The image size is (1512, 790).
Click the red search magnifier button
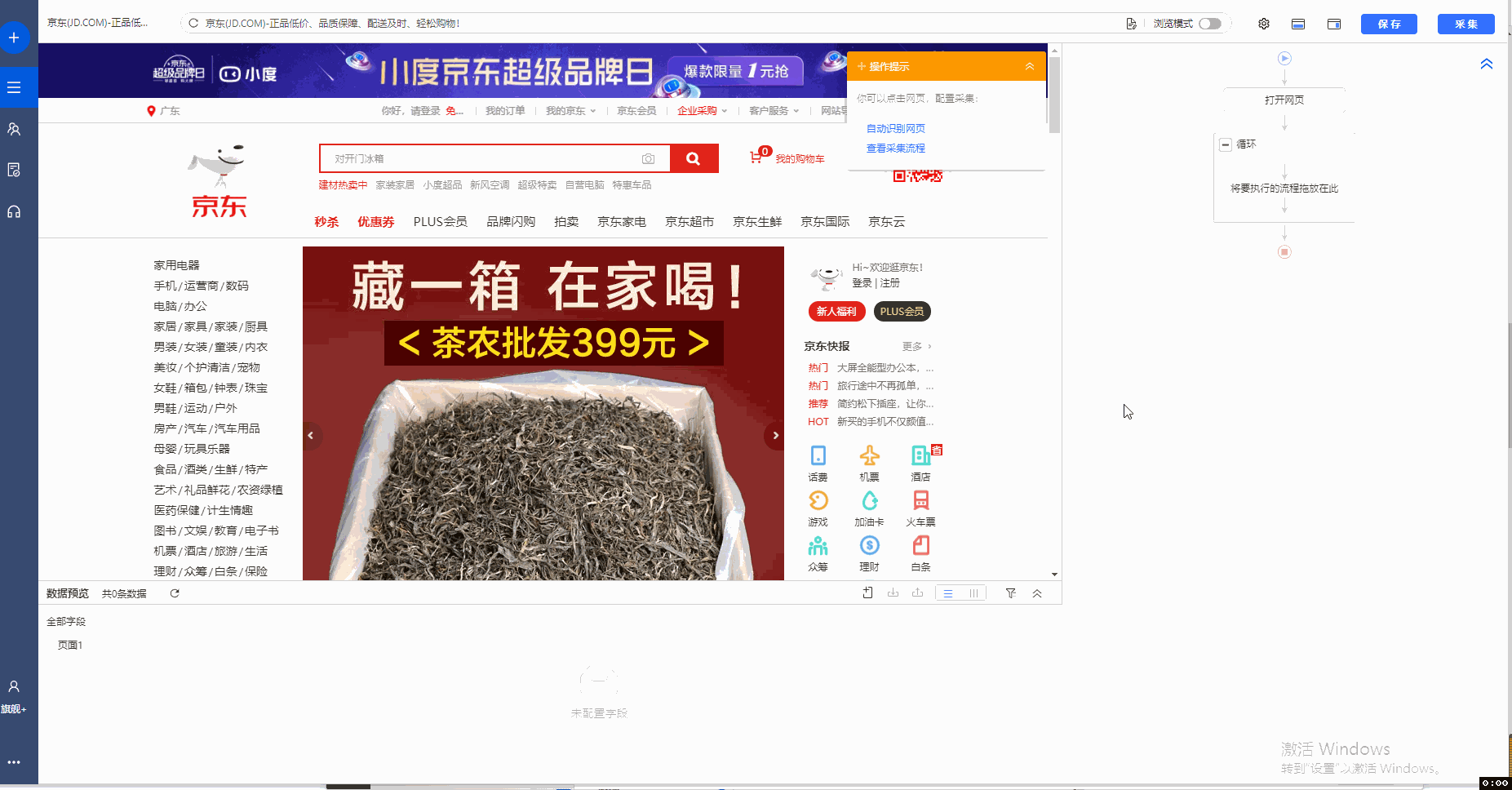(694, 158)
